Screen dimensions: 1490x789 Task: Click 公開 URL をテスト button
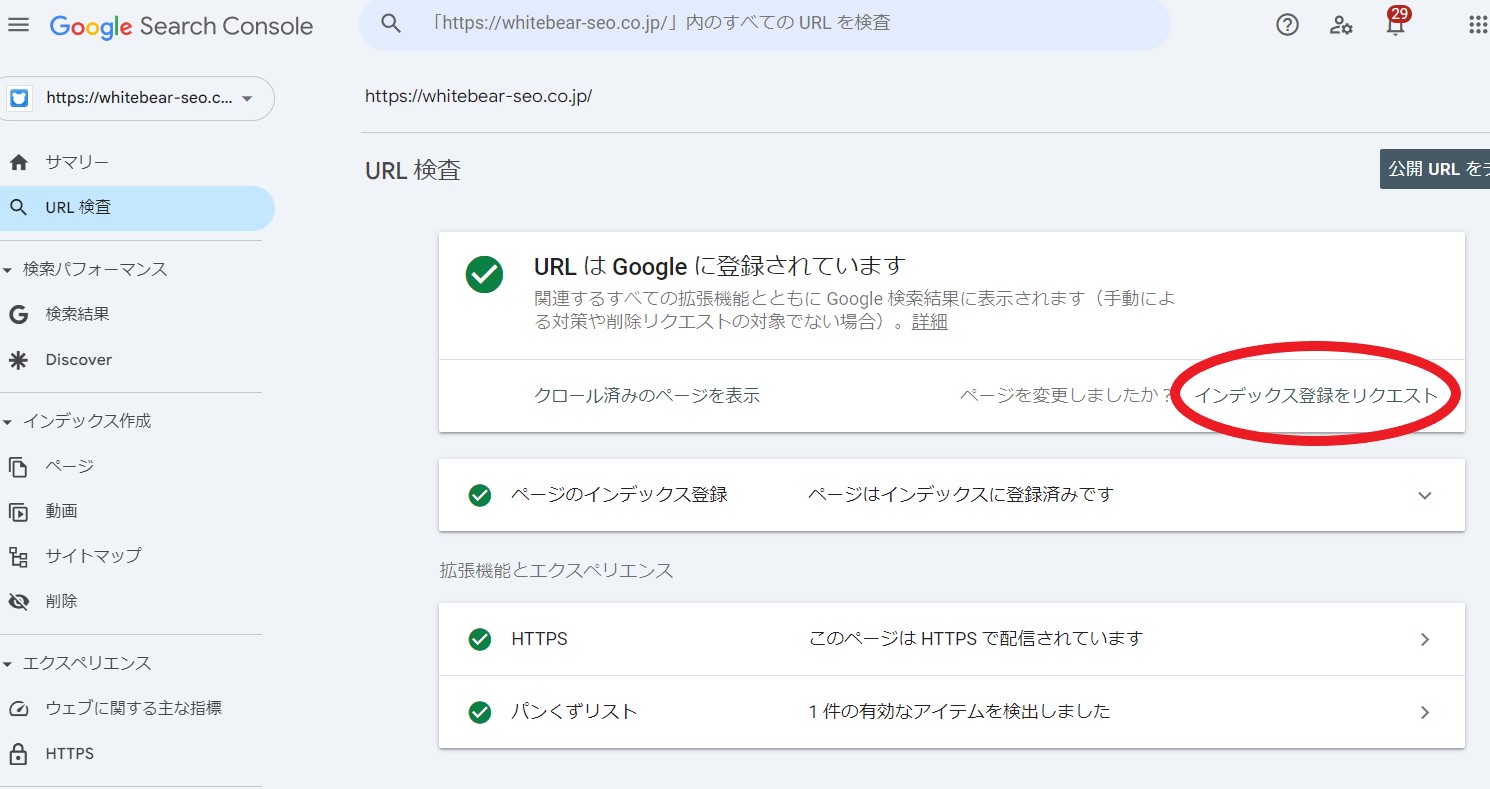1435,169
